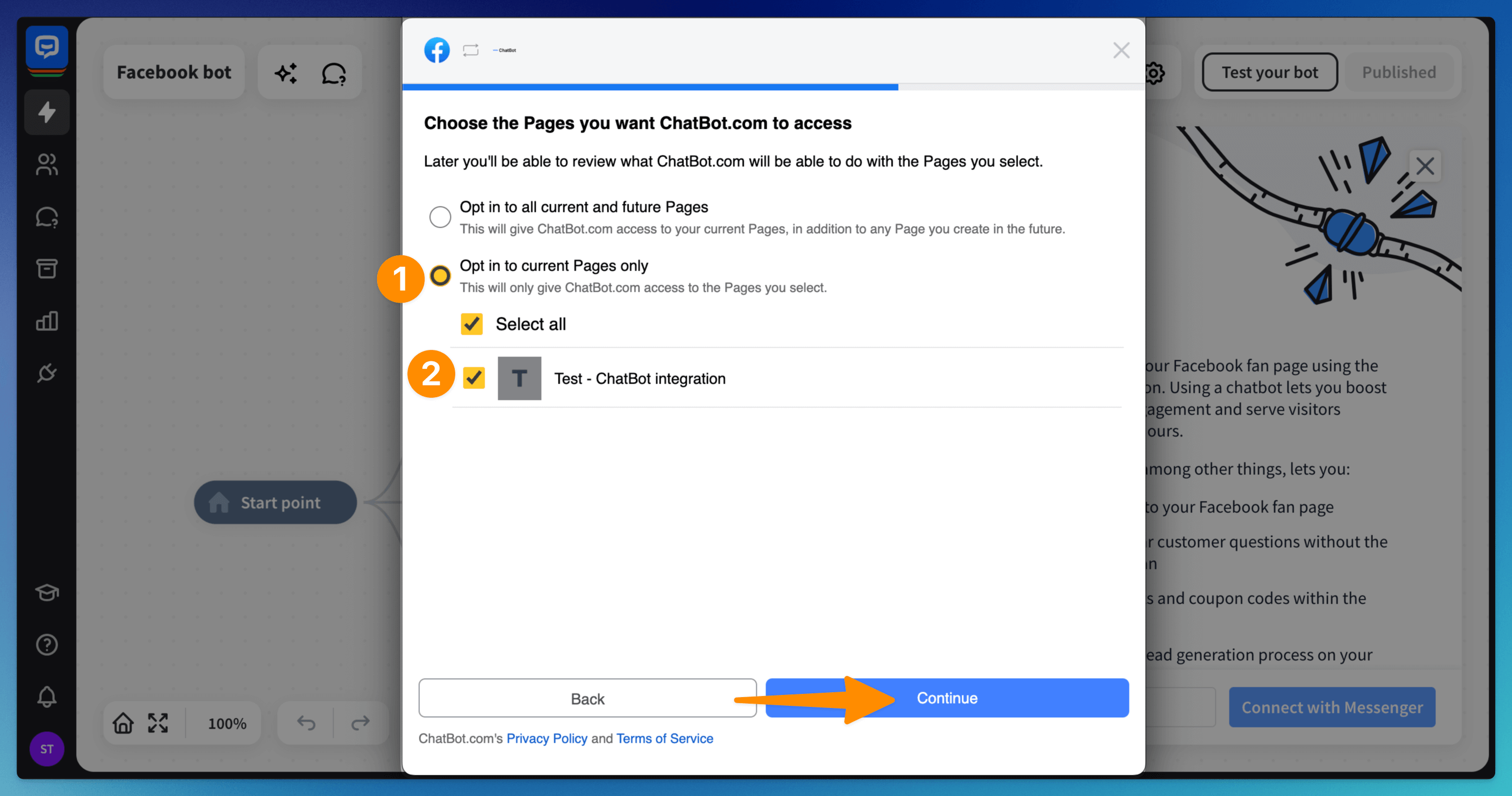This screenshot has height=796, width=1512.
Task: Click the 'Test - ChatBot integration' page thumbnail
Action: (x=519, y=378)
